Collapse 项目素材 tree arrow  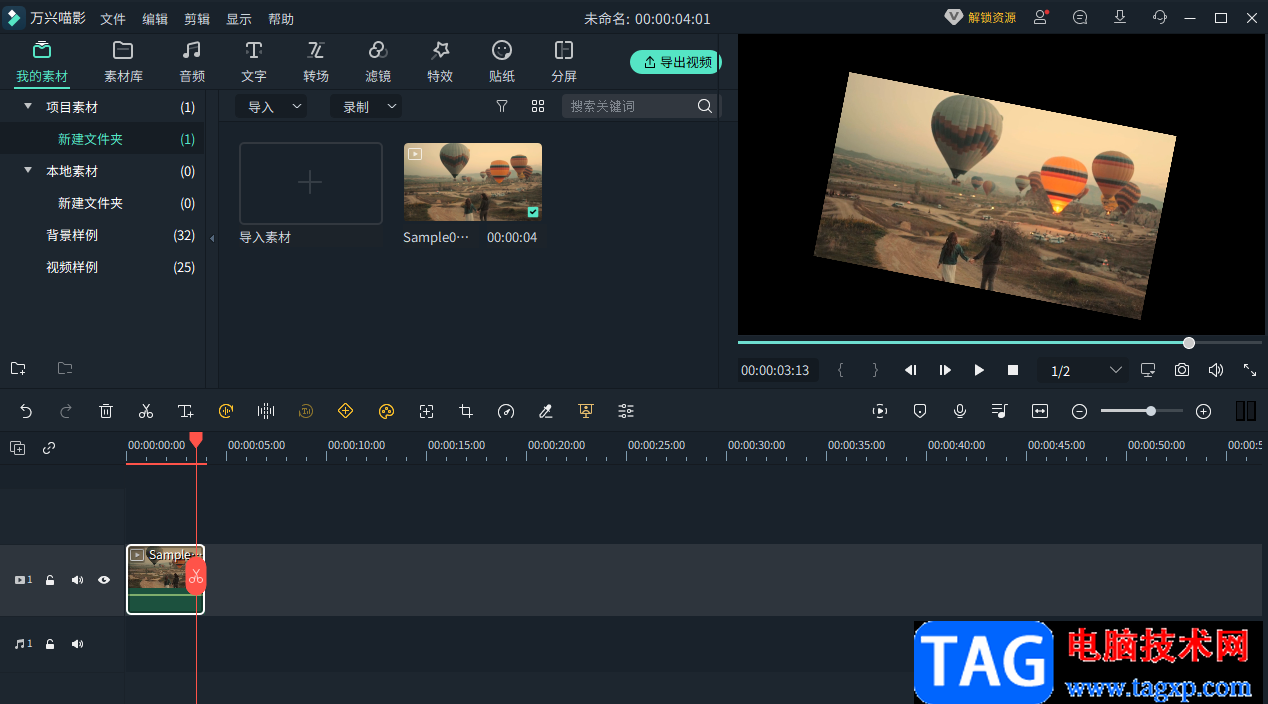pyautogui.click(x=28, y=106)
